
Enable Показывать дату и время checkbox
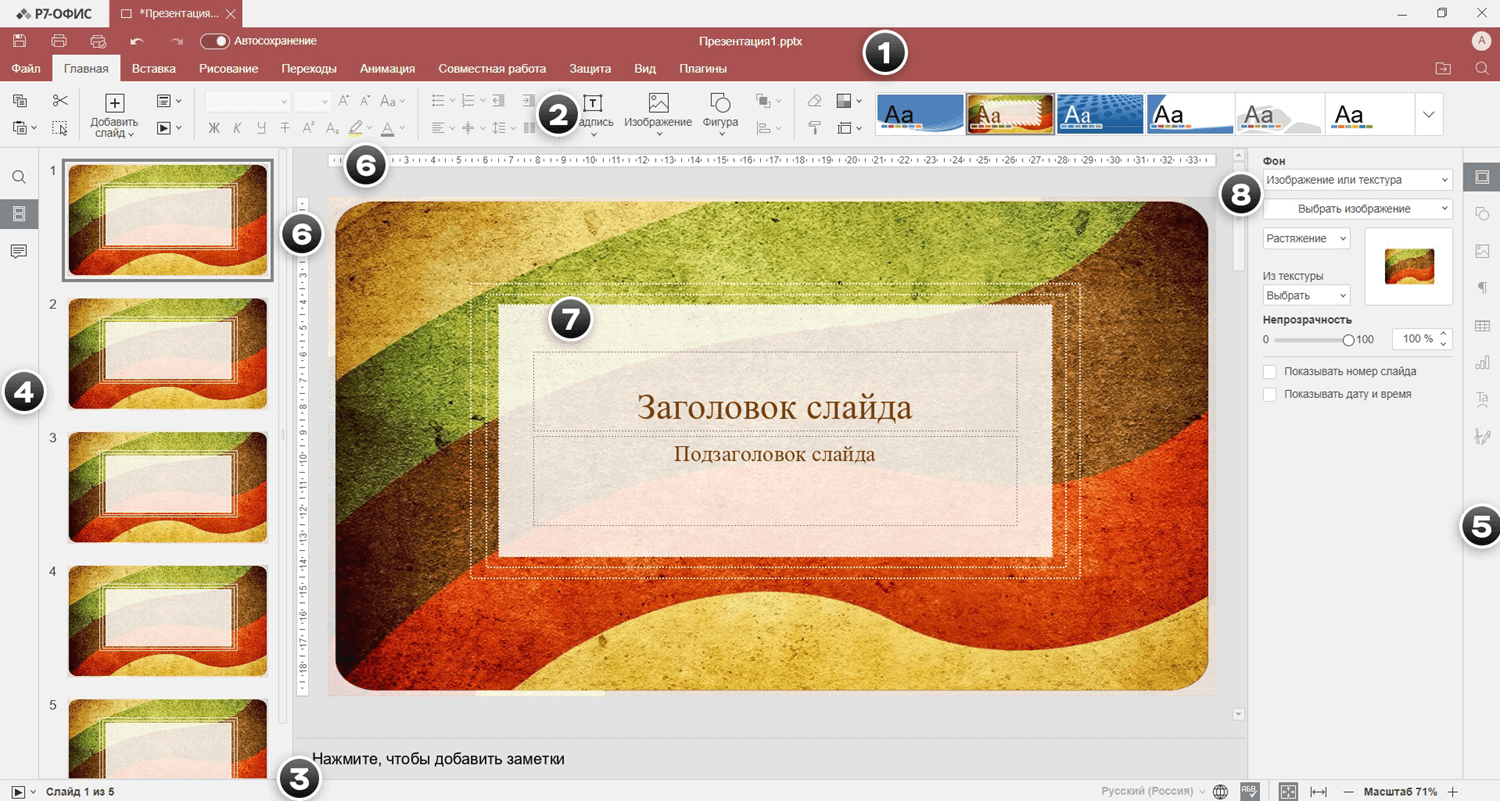point(1270,394)
